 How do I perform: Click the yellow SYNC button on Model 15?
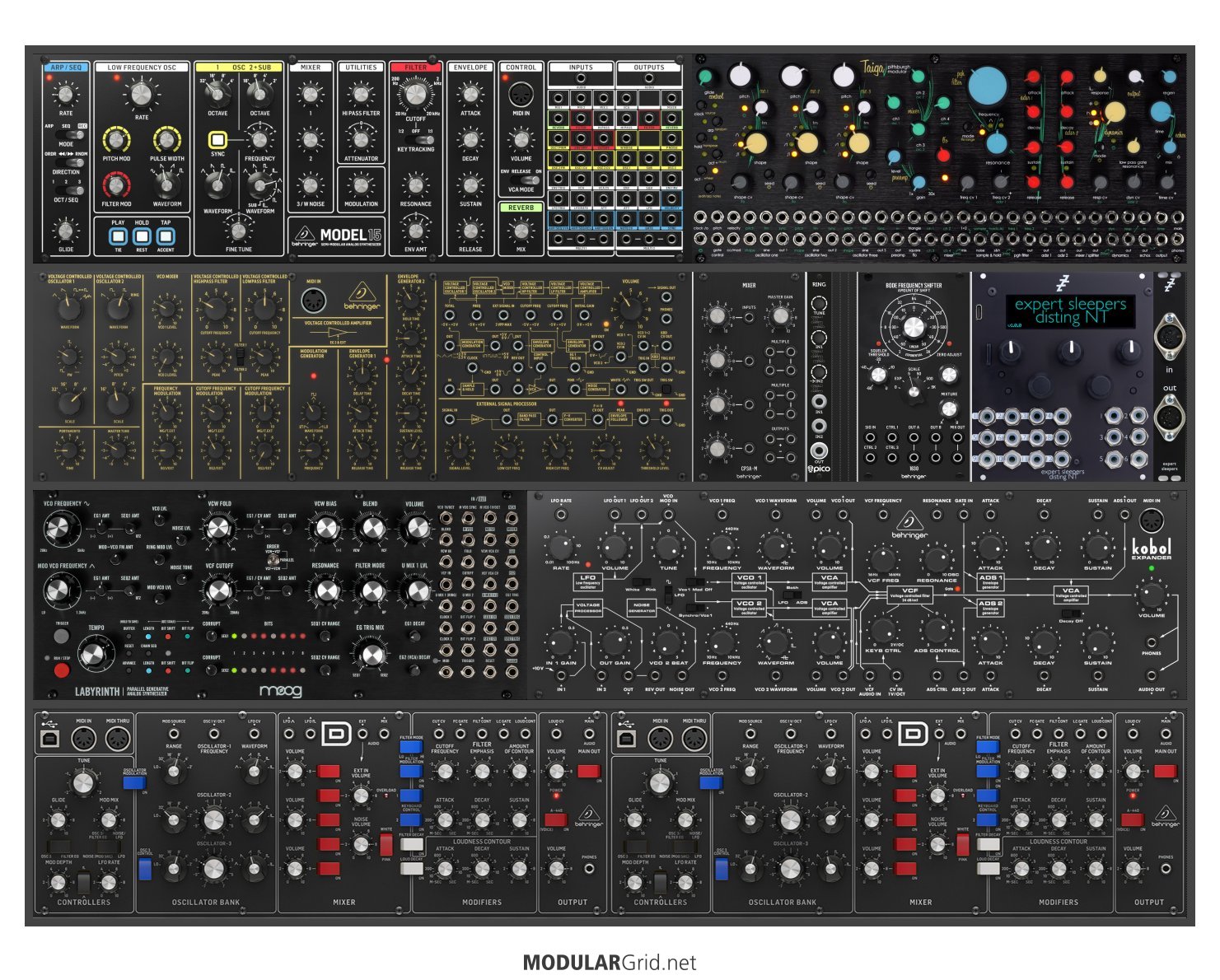coord(217,139)
